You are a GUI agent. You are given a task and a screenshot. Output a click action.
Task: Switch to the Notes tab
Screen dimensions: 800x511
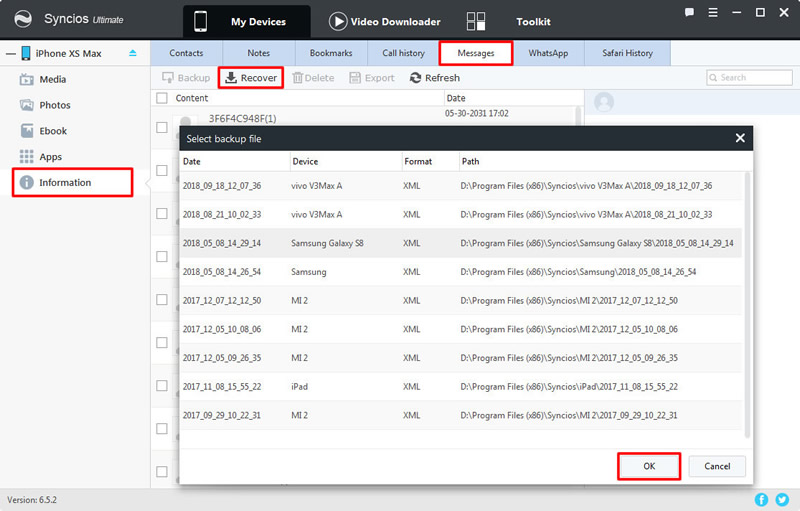(259, 53)
